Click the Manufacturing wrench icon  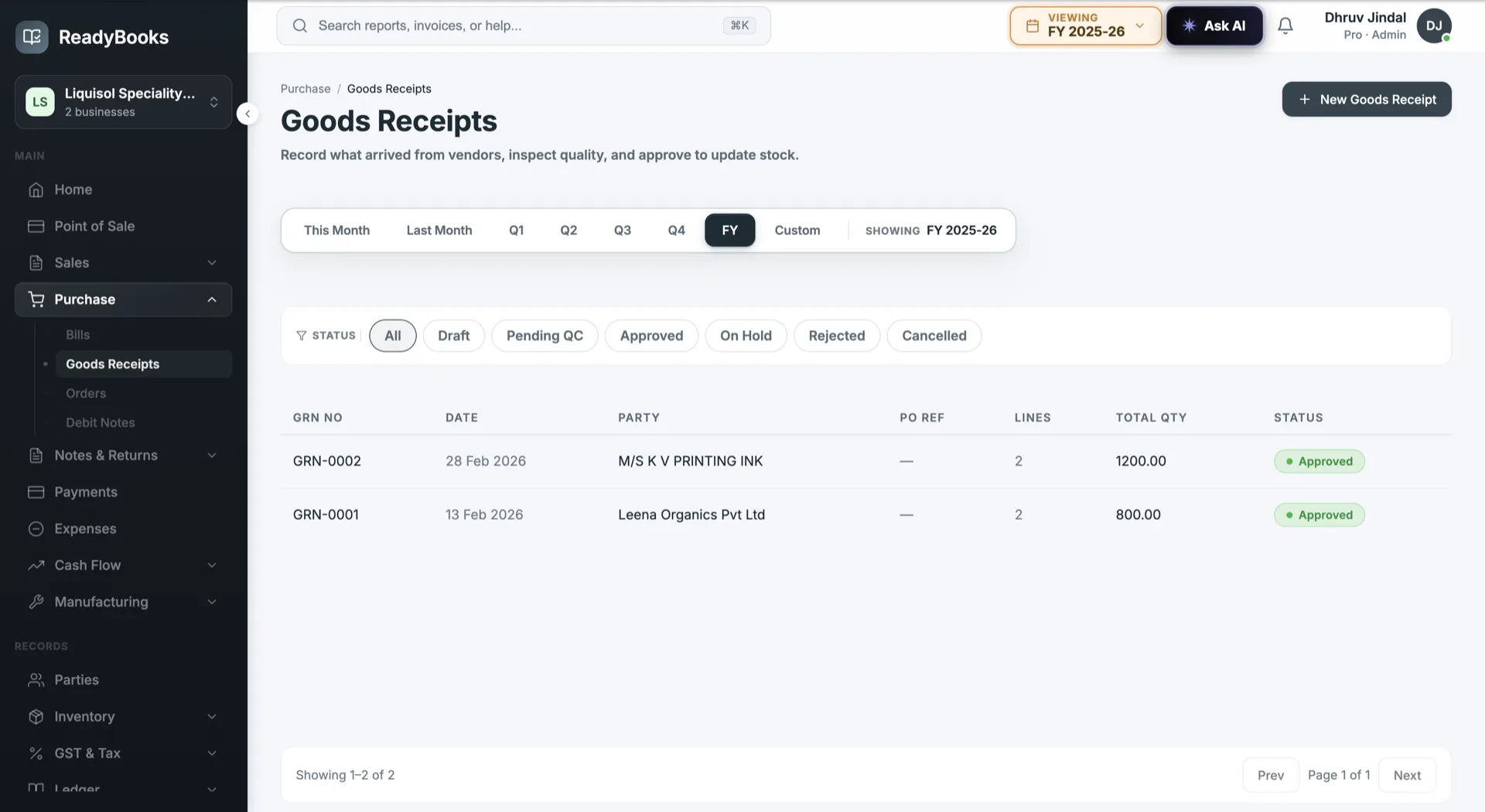(36, 602)
